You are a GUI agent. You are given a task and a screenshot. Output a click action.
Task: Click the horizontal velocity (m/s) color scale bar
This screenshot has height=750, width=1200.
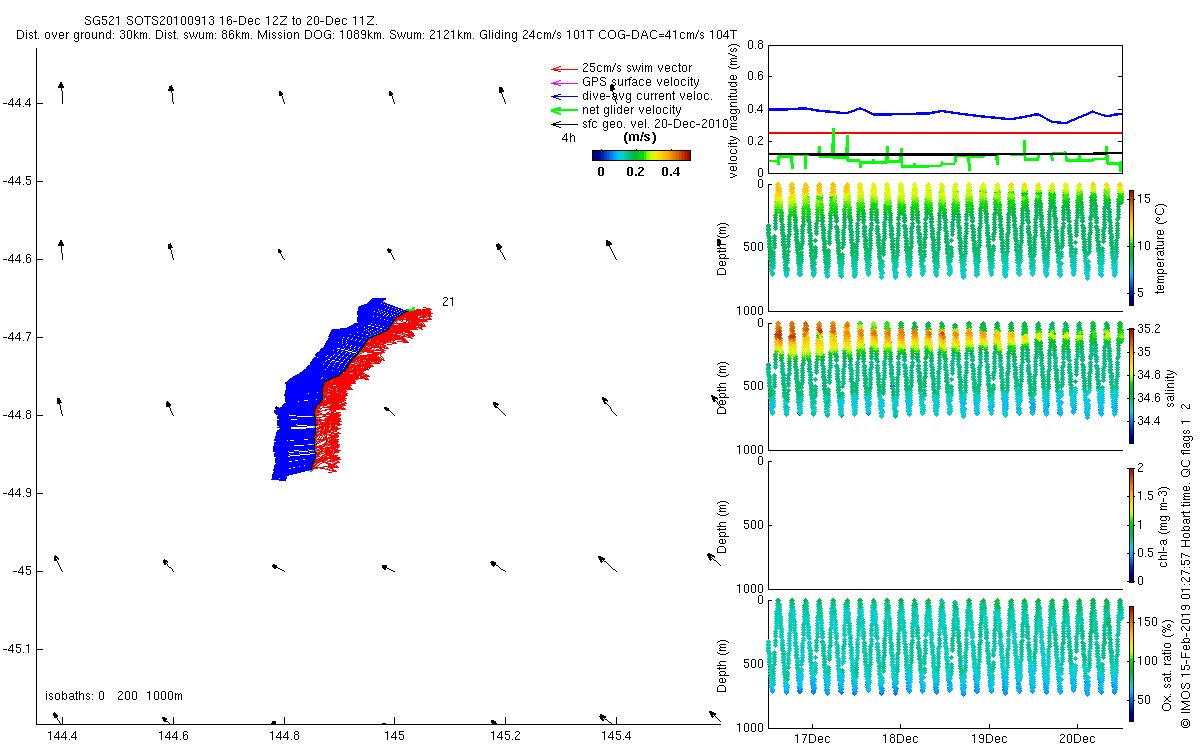tap(641, 155)
